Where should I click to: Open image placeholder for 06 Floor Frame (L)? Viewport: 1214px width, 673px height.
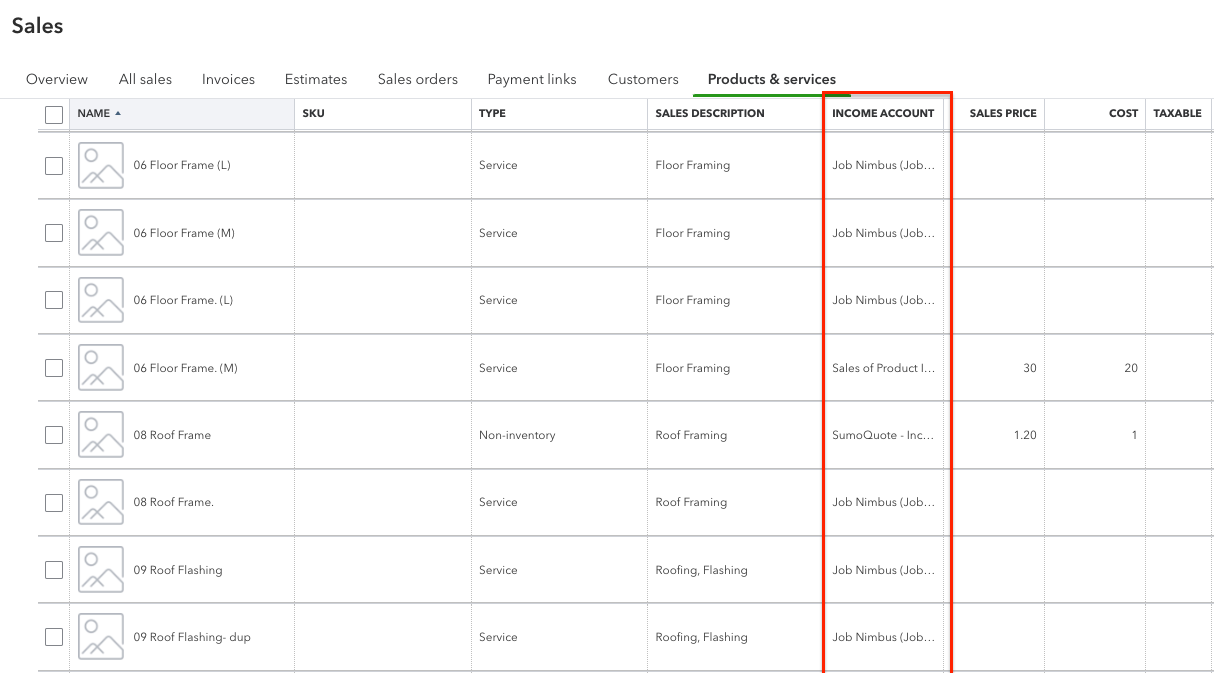(x=101, y=165)
